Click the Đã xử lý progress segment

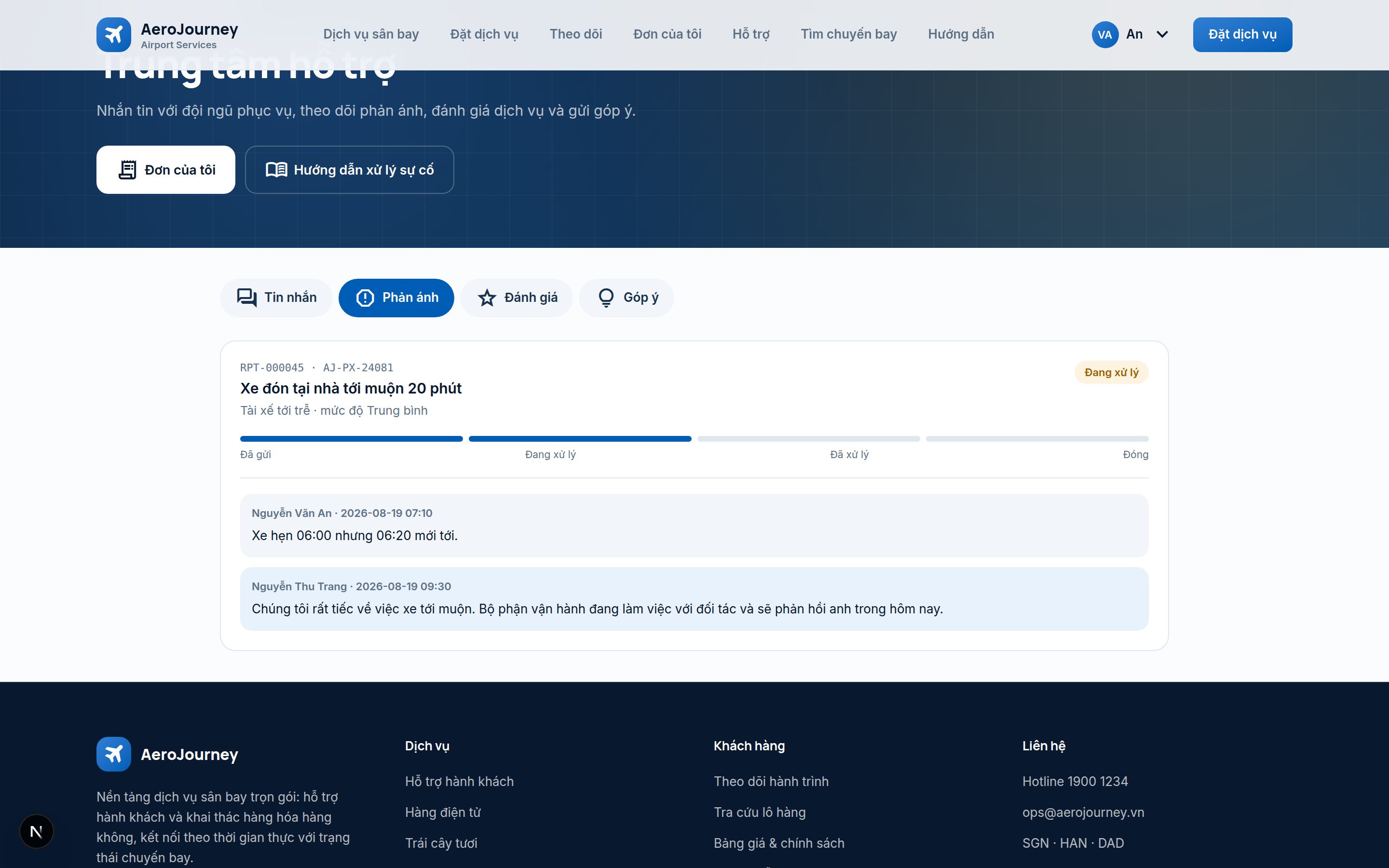pos(809,439)
